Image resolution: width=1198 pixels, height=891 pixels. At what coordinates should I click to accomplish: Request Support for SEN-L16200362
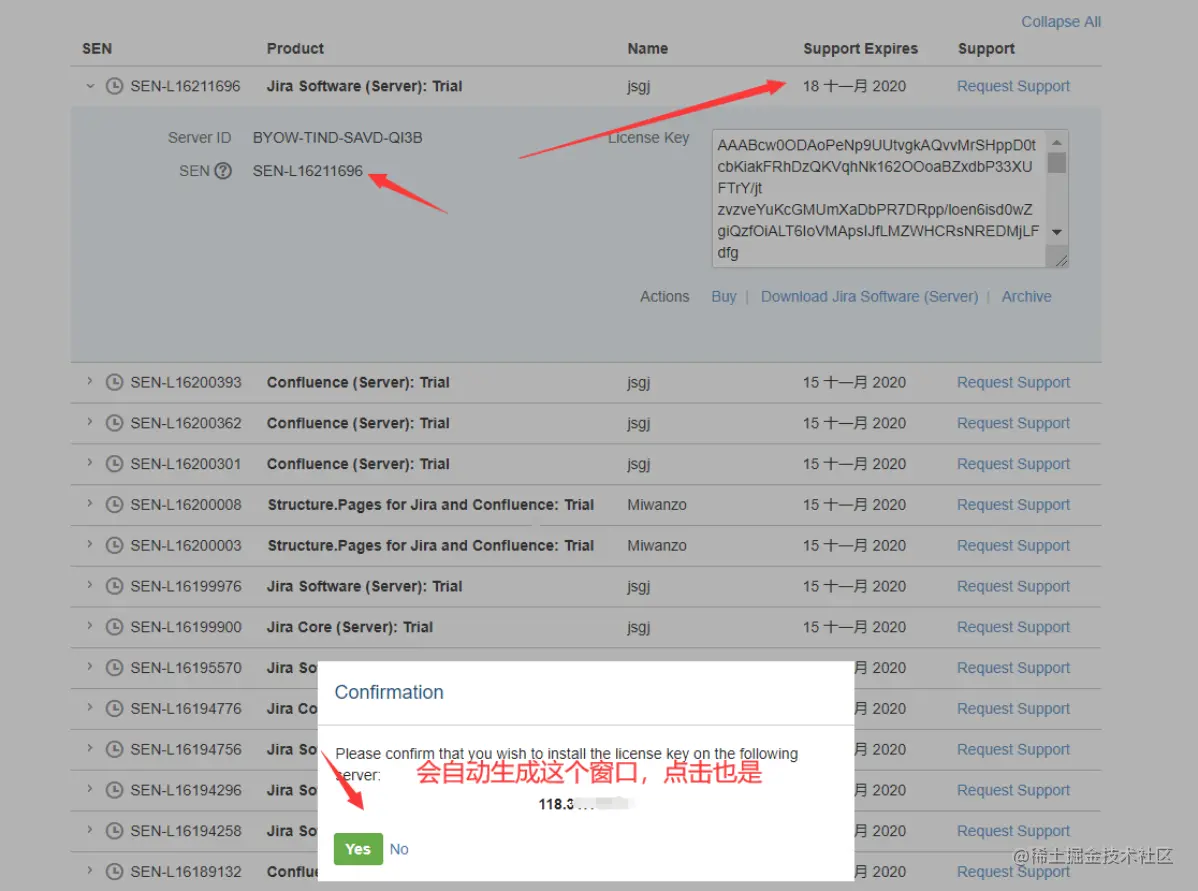click(1013, 423)
